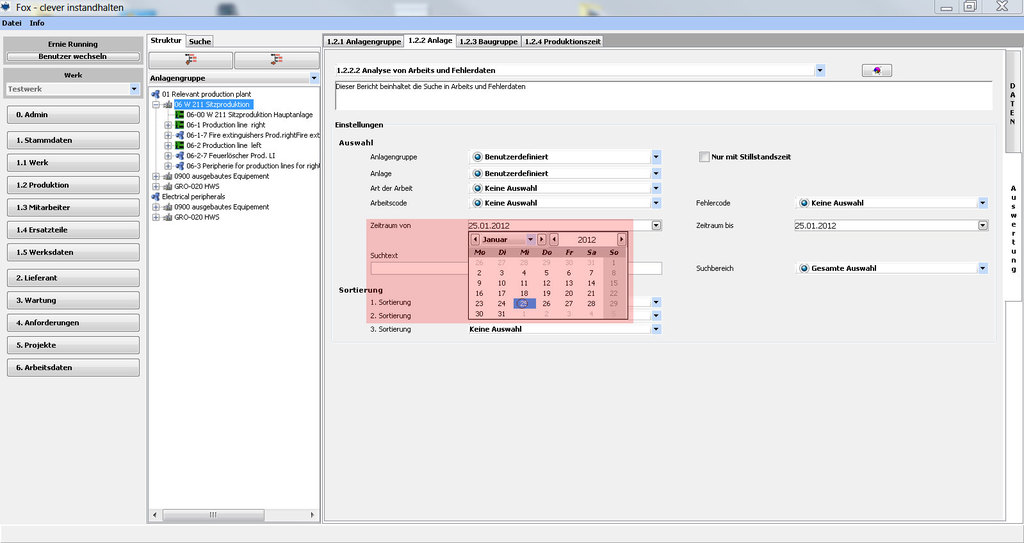Advance to the next year in calendar

pyautogui.click(x=621, y=240)
